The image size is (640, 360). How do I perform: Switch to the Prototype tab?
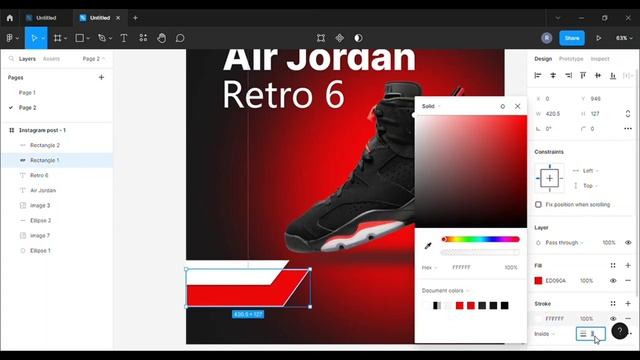[x=571, y=59]
